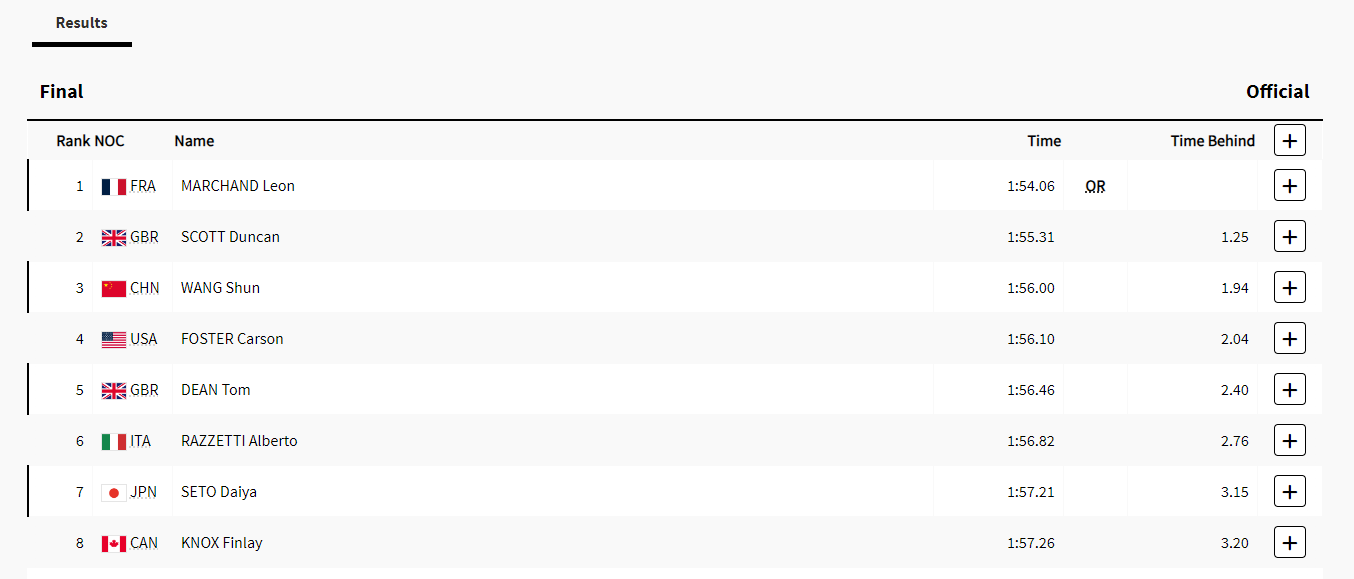Expand details for SCOTT Duncan row

click(1290, 237)
